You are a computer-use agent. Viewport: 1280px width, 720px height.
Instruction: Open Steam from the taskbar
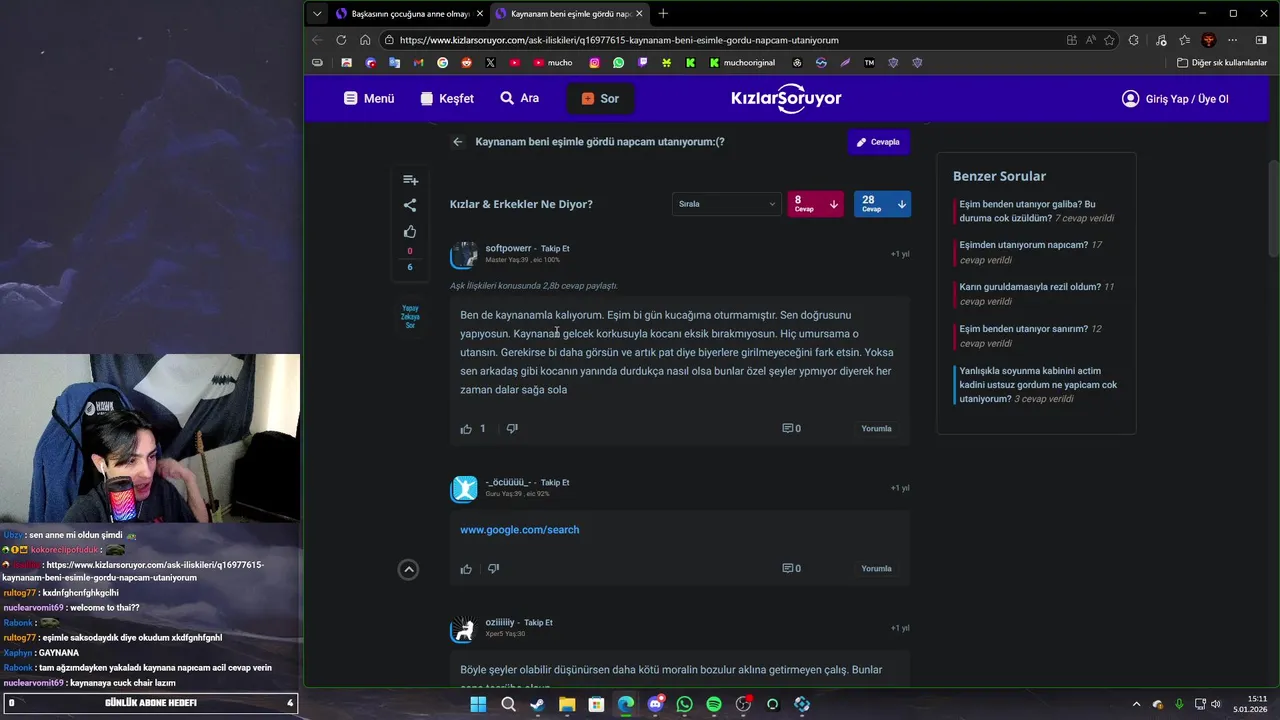click(x=537, y=704)
